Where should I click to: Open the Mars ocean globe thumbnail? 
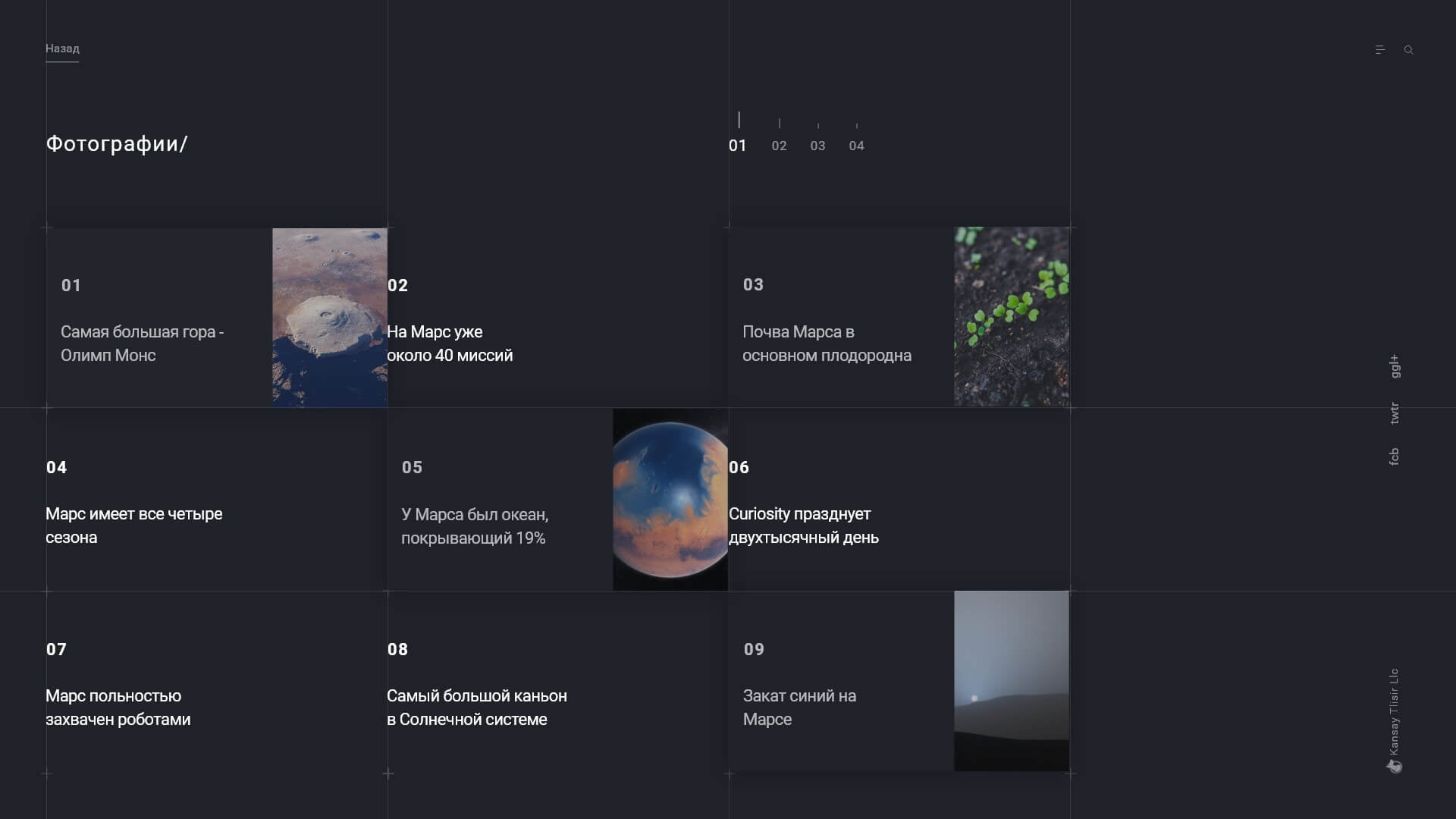point(670,500)
